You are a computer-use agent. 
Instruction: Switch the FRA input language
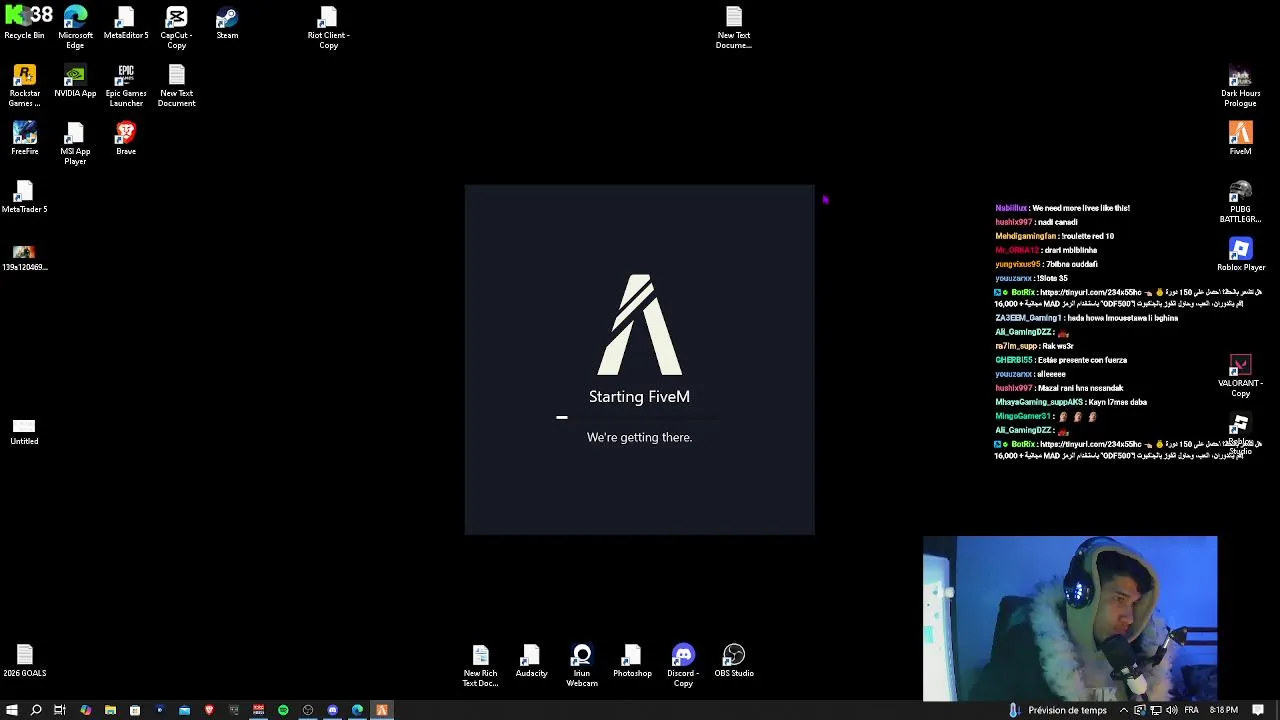pos(1191,710)
